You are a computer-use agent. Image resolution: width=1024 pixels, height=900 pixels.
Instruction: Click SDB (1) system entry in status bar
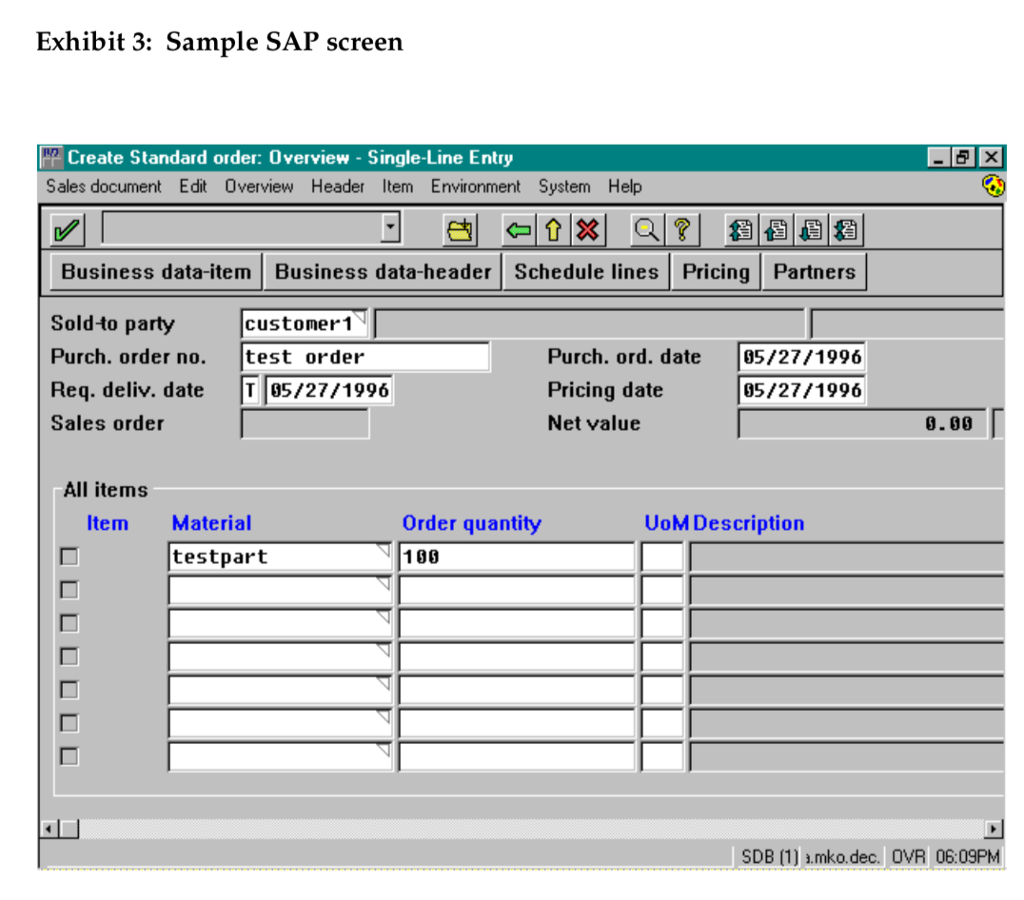pos(769,856)
